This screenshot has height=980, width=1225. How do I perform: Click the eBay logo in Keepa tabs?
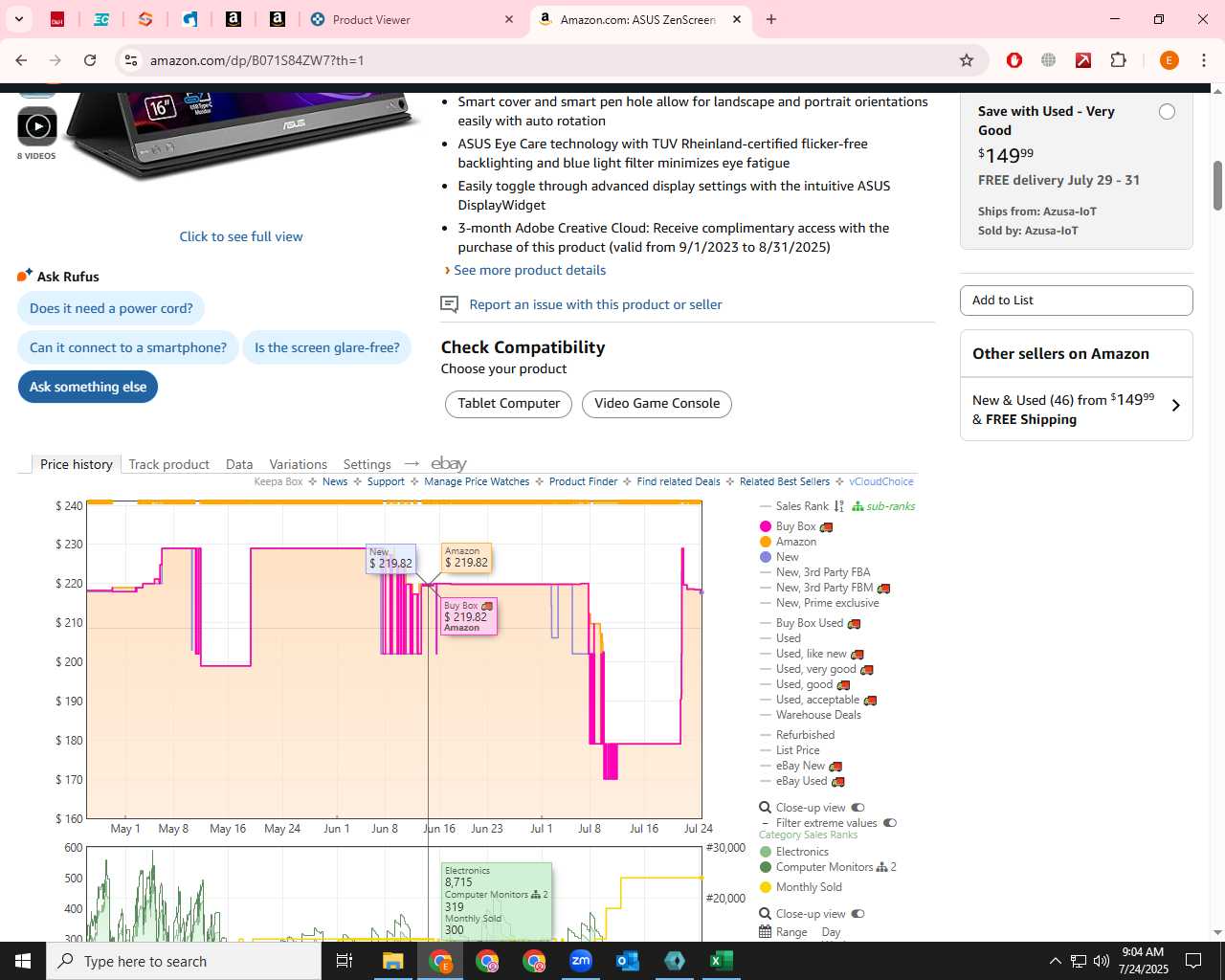pos(449,464)
